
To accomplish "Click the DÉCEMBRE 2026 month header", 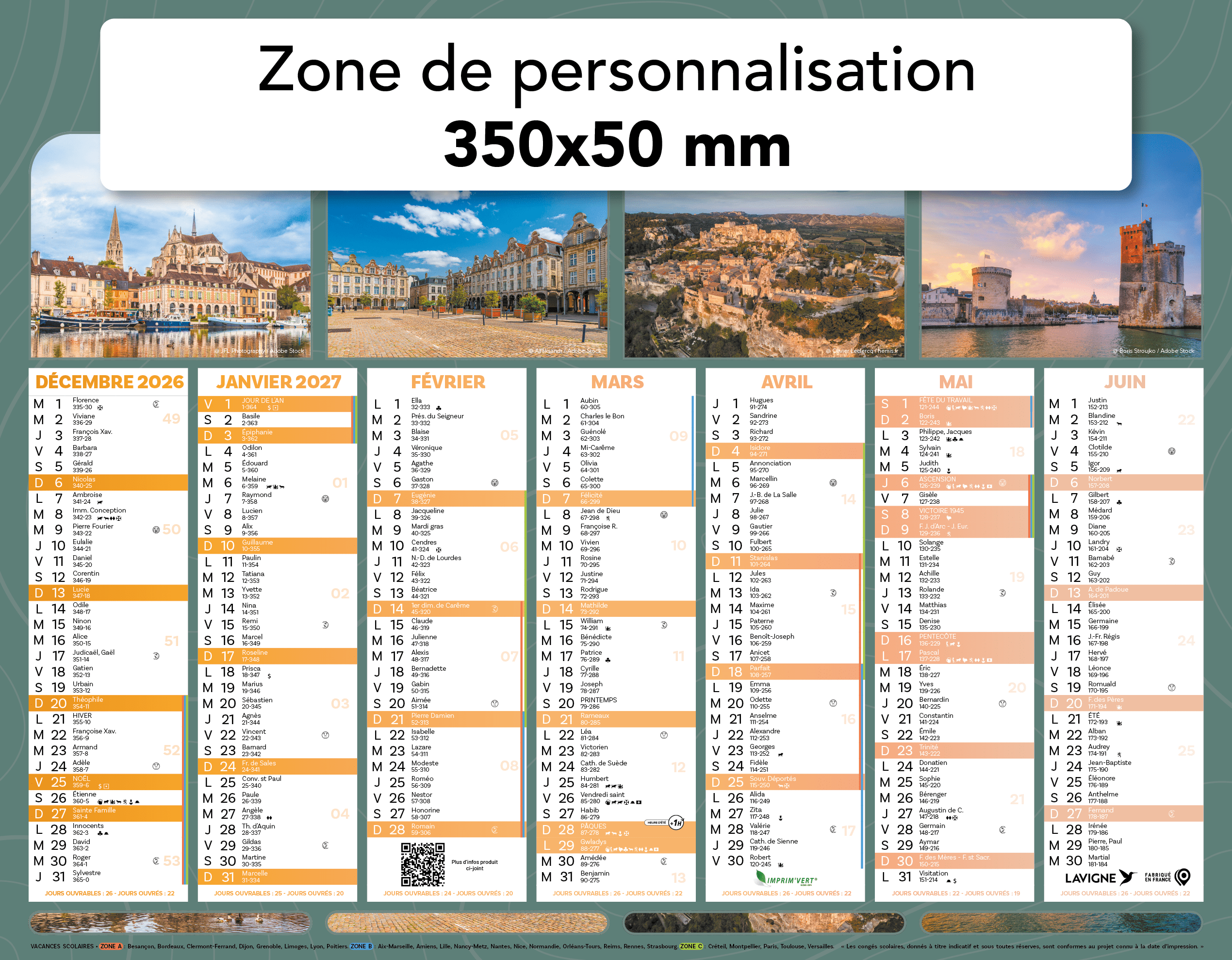I will [x=110, y=382].
